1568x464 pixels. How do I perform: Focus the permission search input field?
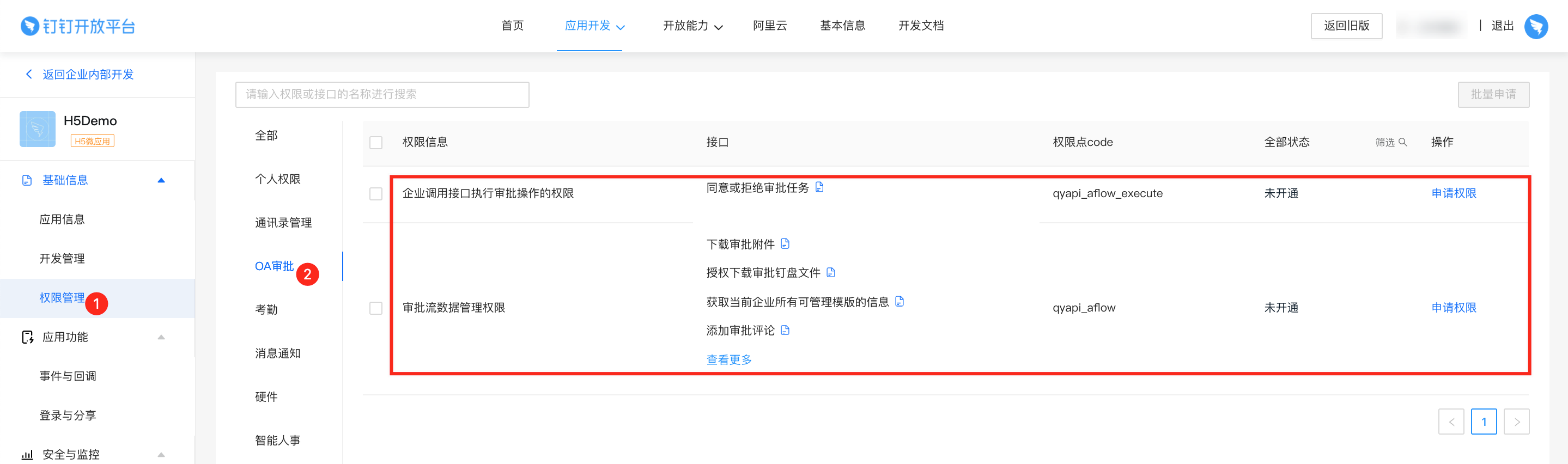[382, 94]
